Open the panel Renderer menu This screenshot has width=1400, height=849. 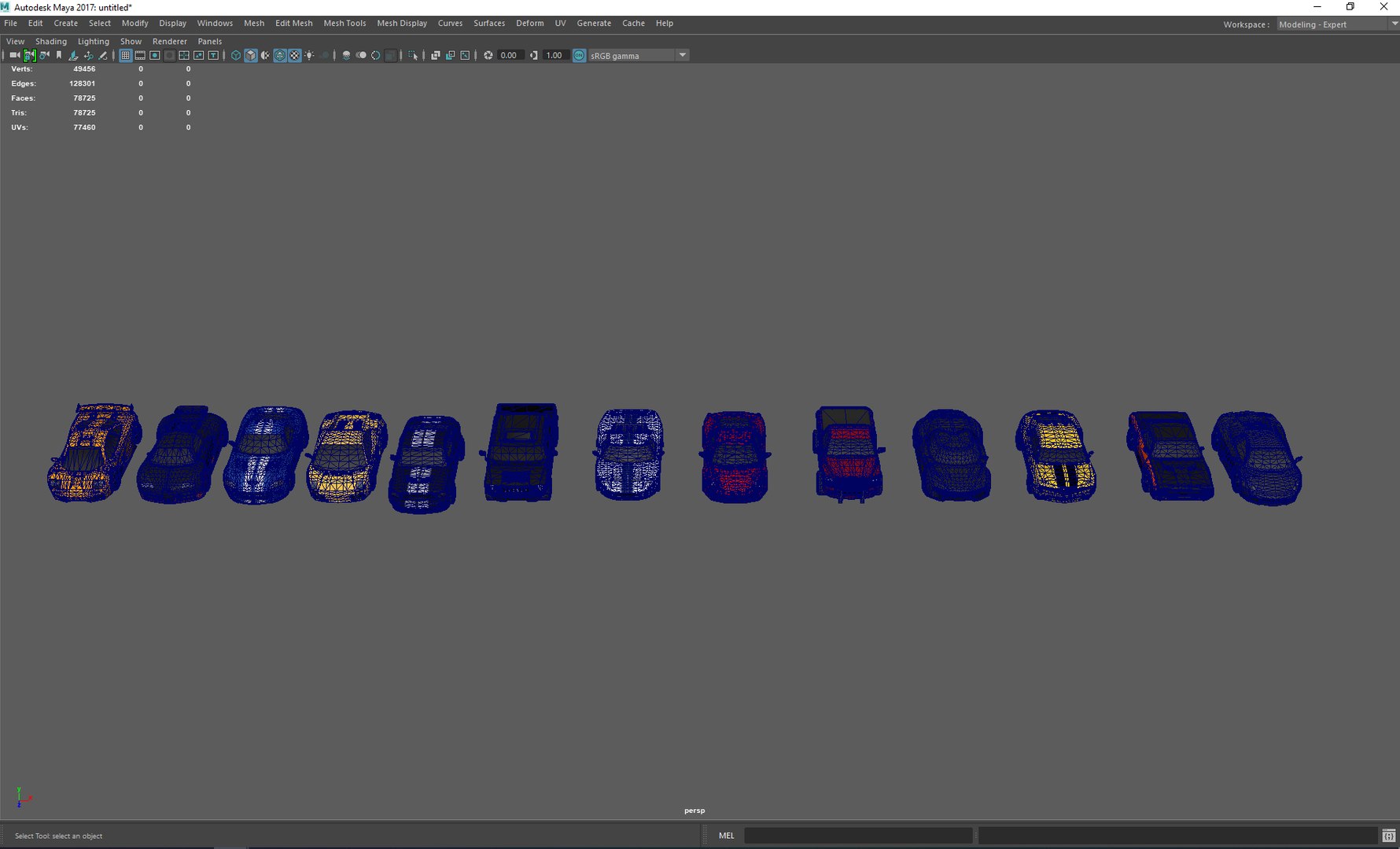[x=170, y=42]
